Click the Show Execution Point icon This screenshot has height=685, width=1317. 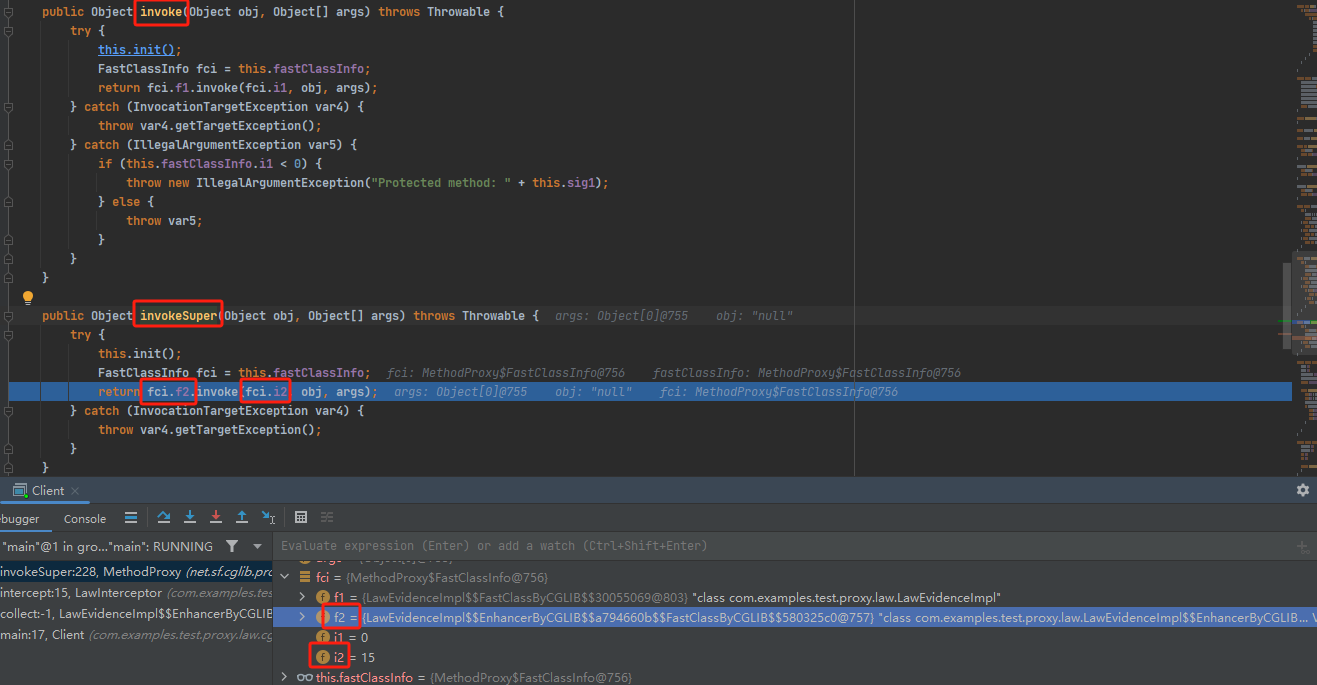131,517
